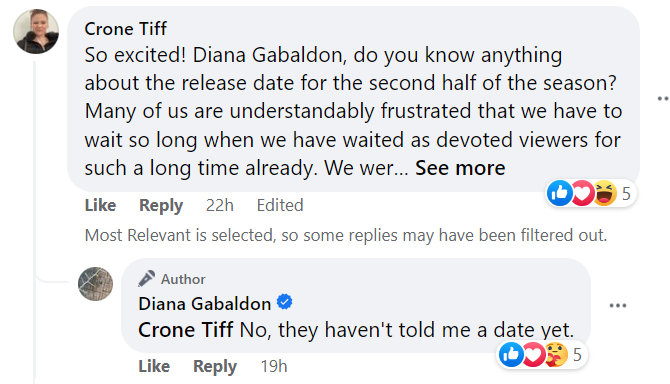The height and width of the screenshot is (384, 670).
Task: Click the blue verified badge beside Diana Gabaldon
Action: pos(285,302)
